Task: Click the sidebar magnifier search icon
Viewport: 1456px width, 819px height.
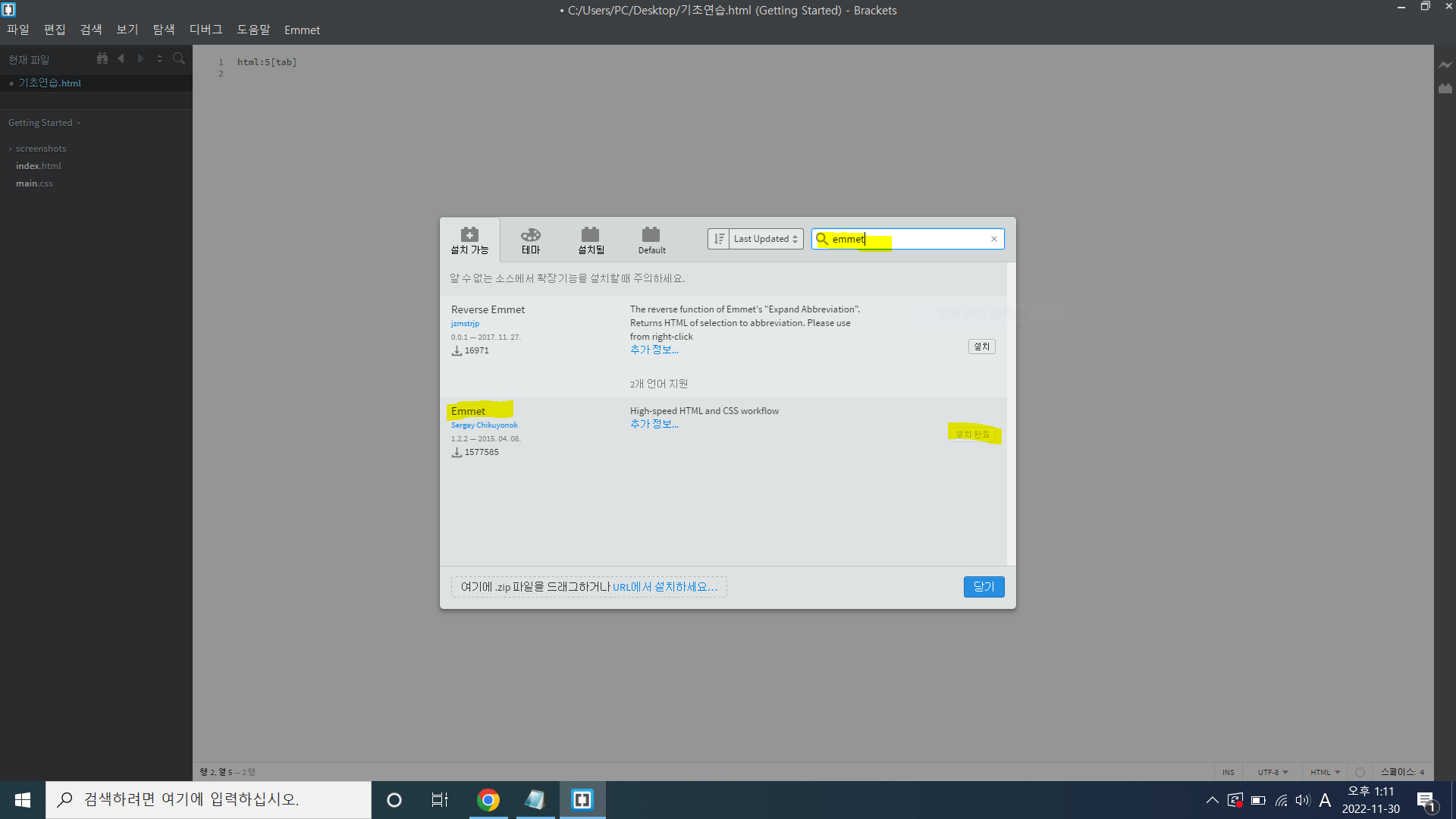Action: coord(179,58)
